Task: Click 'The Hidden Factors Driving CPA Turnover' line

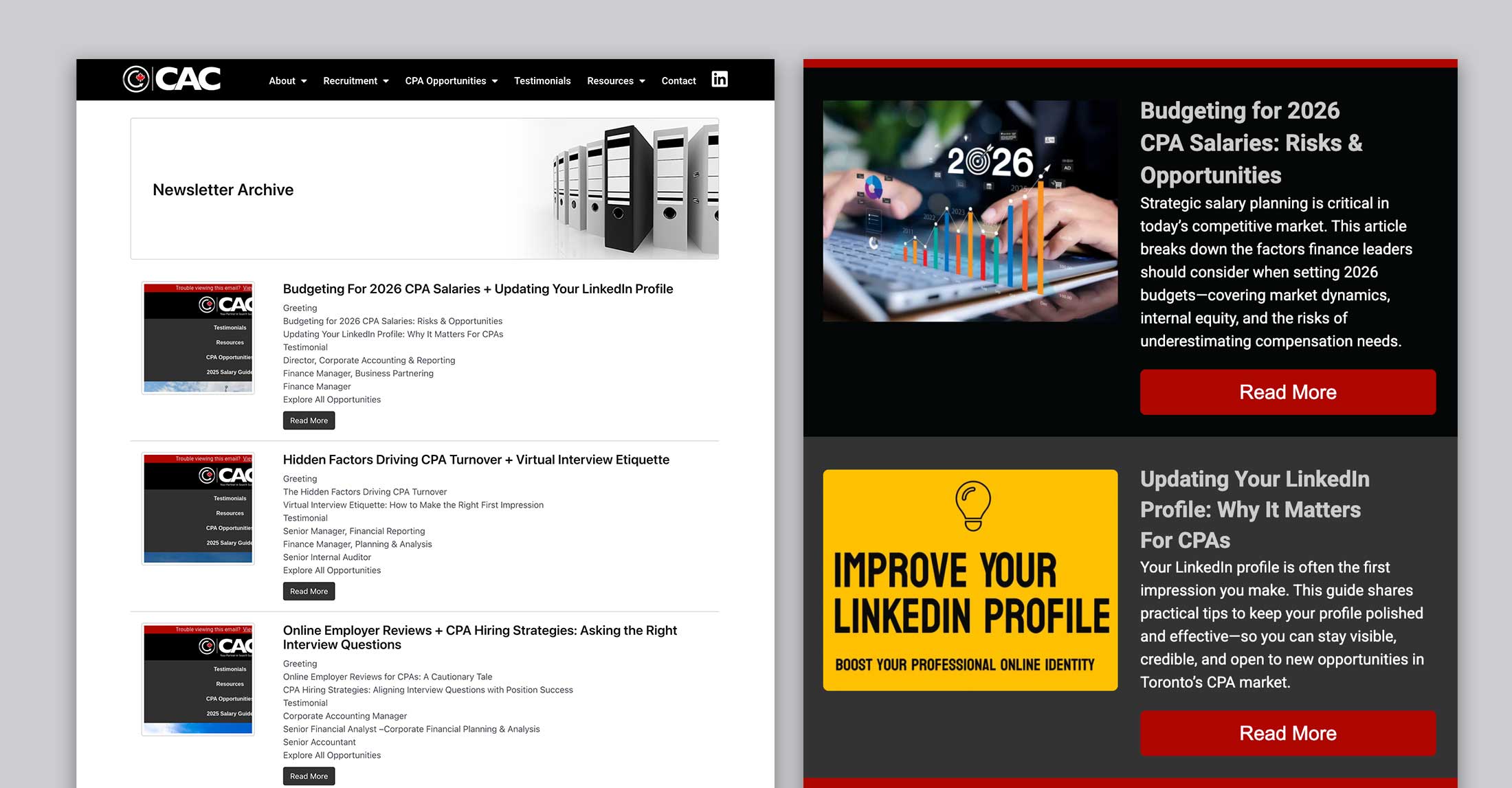Action: click(365, 492)
